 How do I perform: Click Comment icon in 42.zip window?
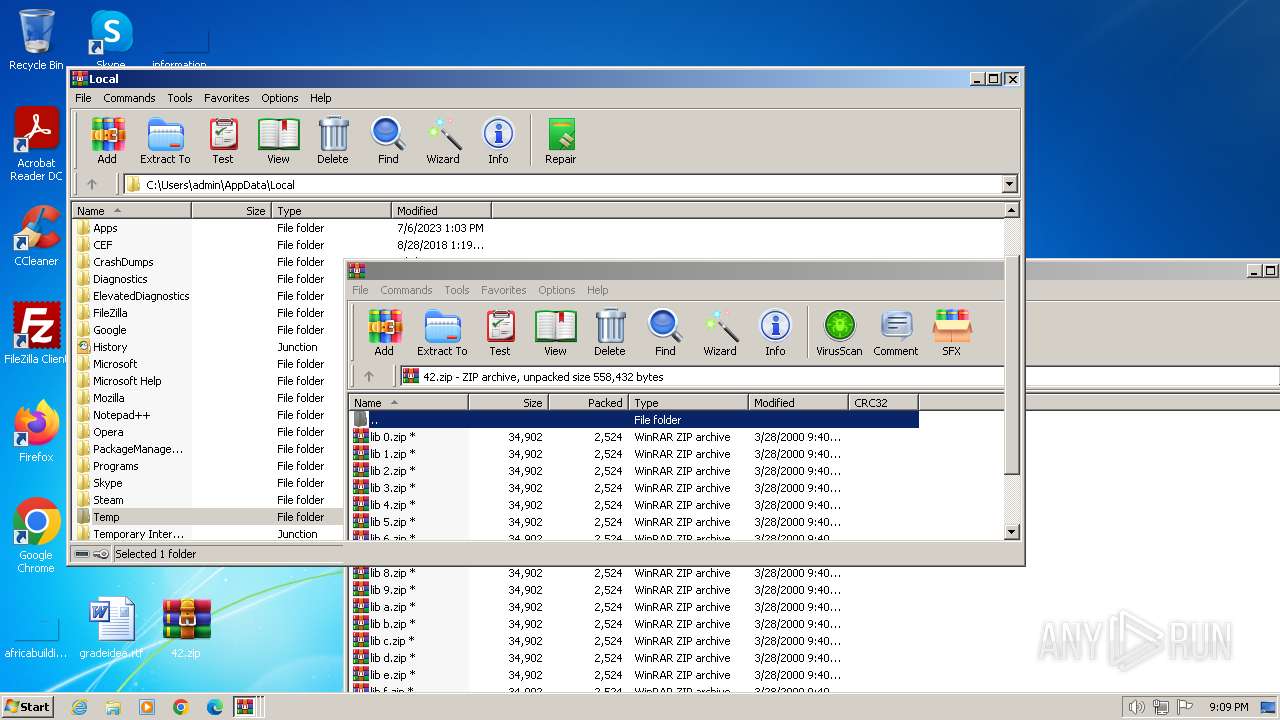[896, 333]
